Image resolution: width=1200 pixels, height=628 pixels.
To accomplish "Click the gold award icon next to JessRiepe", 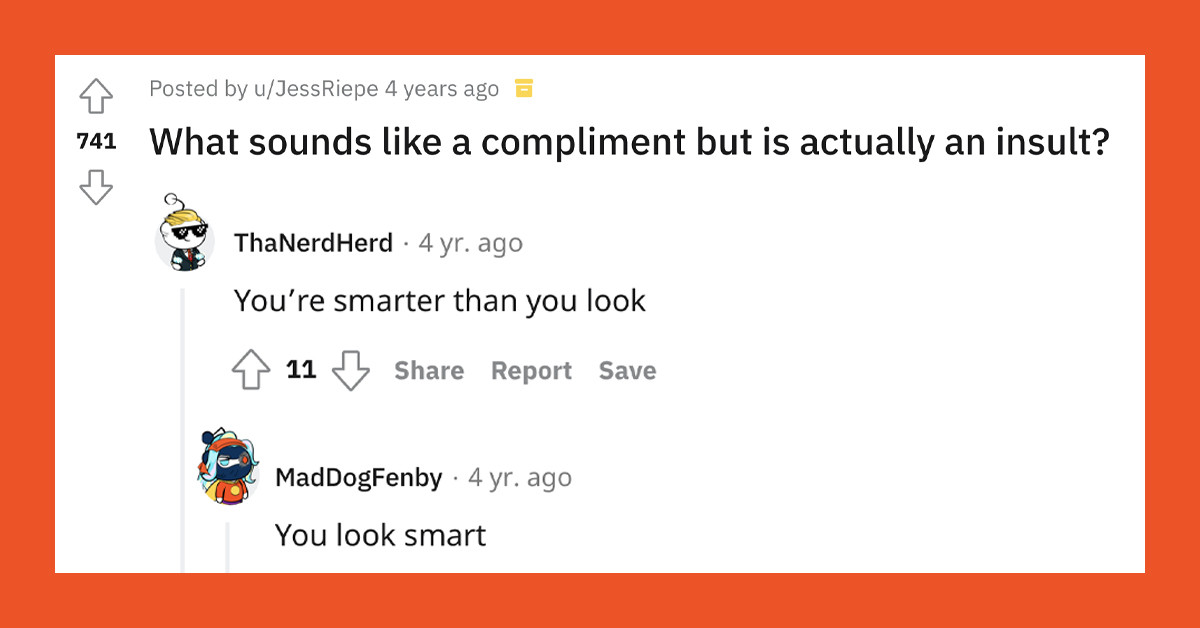I will (523, 88).
